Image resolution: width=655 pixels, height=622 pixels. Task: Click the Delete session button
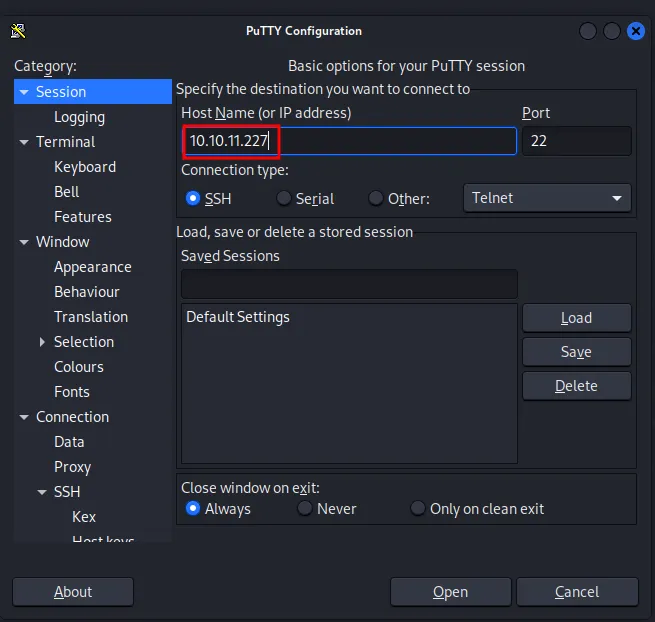(x=576, y=386)
